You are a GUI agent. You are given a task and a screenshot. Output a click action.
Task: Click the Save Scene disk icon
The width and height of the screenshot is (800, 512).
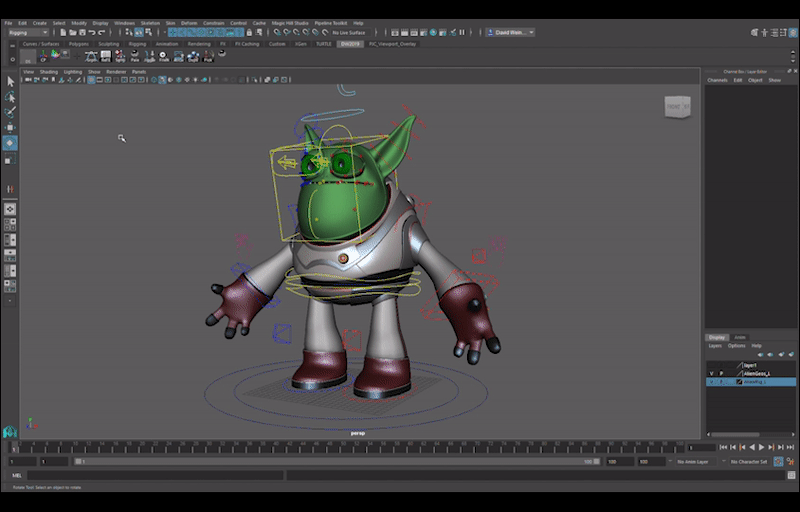point(82,33)
